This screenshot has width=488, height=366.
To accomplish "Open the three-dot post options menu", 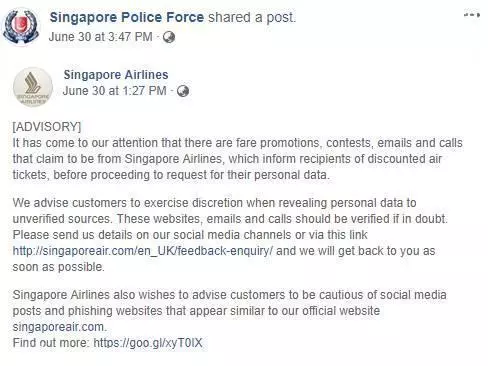I will 472,15.
